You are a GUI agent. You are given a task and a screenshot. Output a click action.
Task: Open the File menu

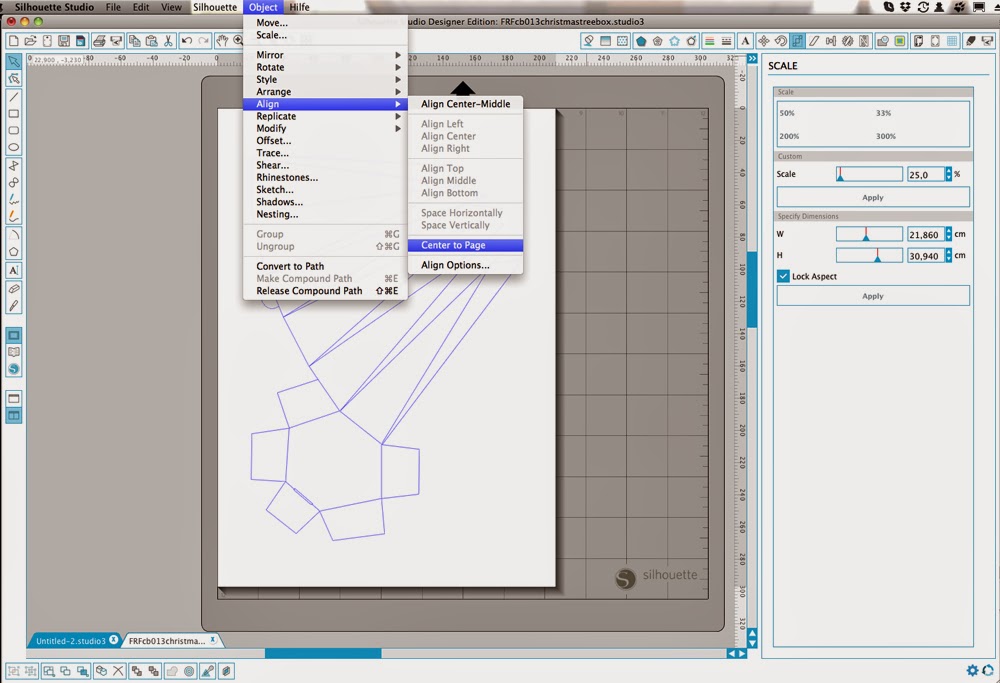[x=114, y=7]
